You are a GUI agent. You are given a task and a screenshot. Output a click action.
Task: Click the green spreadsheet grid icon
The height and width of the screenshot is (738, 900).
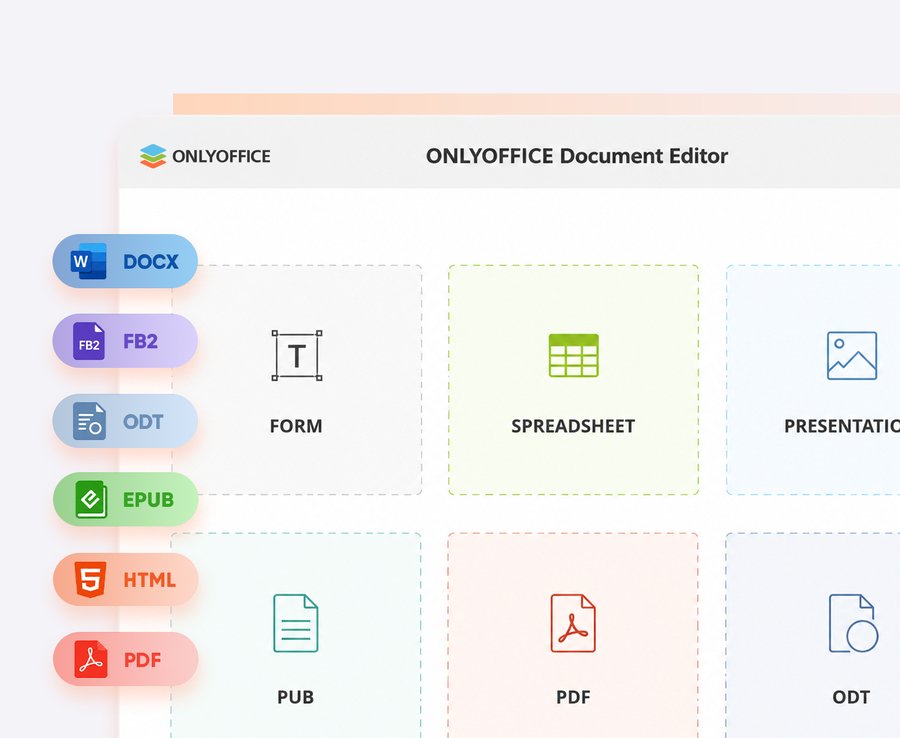click(x=573, y=355)
